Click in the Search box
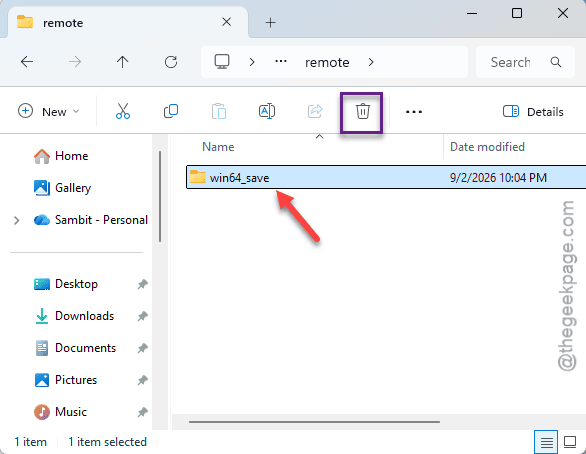Screen dimensions: 586x454 tap(525, 62)
